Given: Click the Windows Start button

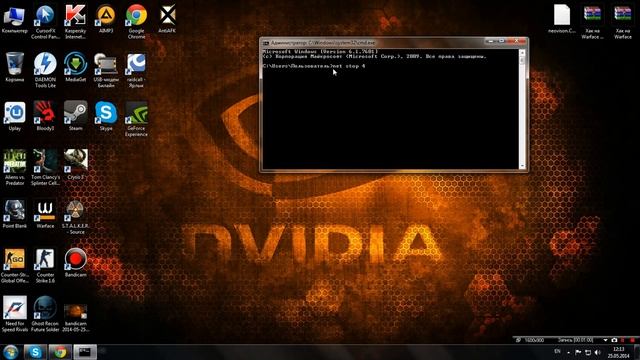Looking at the screenshot, I should (11, 352).
